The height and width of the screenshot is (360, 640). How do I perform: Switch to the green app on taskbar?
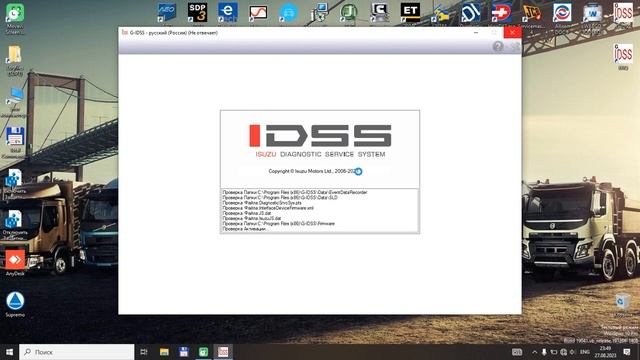click(x=203, y=351)
